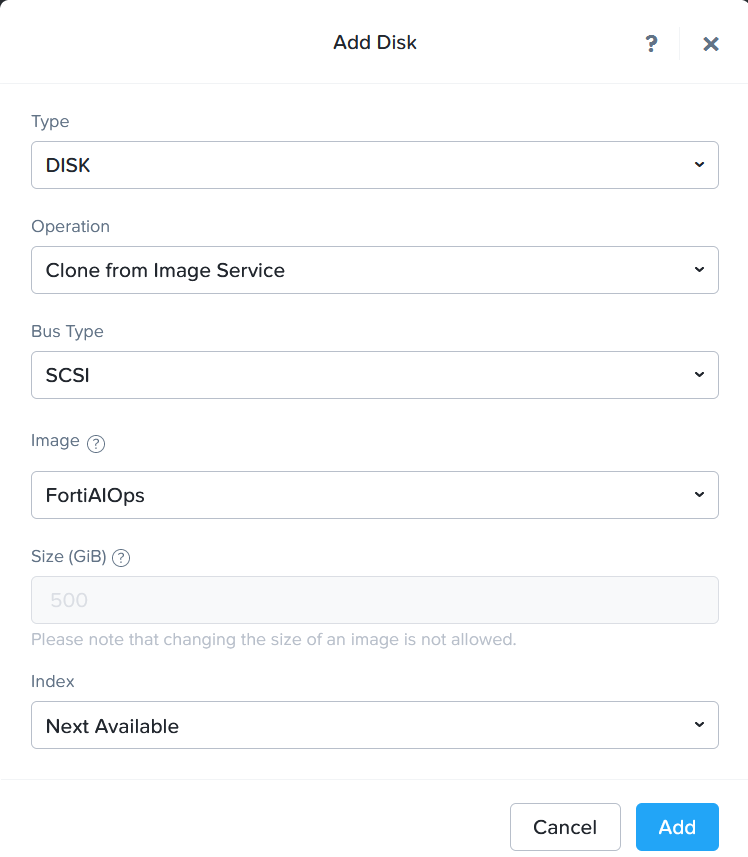Expand the Bus Type dropdown showing SCSI
Viewport: 748px width, 857px height.
tap(360, 375)
